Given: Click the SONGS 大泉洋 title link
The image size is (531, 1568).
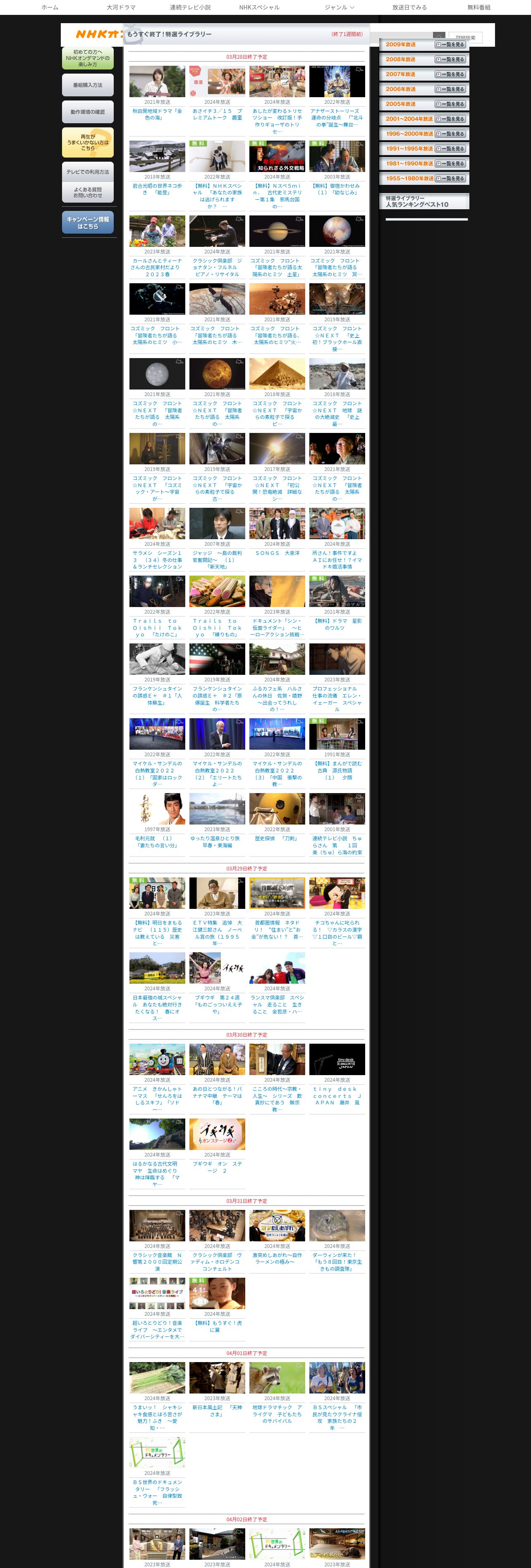Looking at the screenshot, I should (x=277, y=553).
